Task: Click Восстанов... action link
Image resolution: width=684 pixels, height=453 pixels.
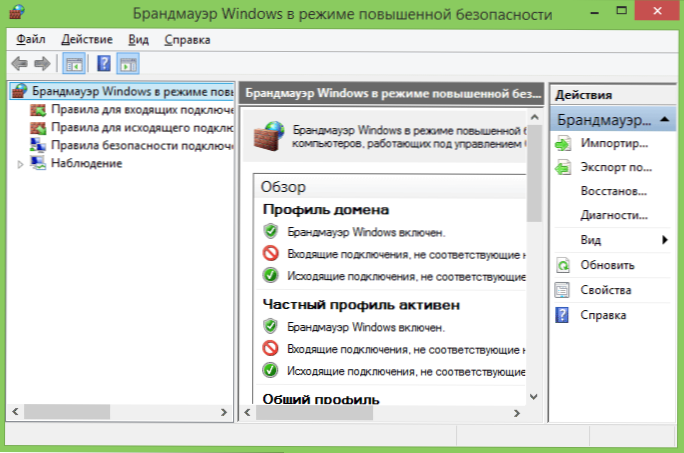Action: pos(613,191)
